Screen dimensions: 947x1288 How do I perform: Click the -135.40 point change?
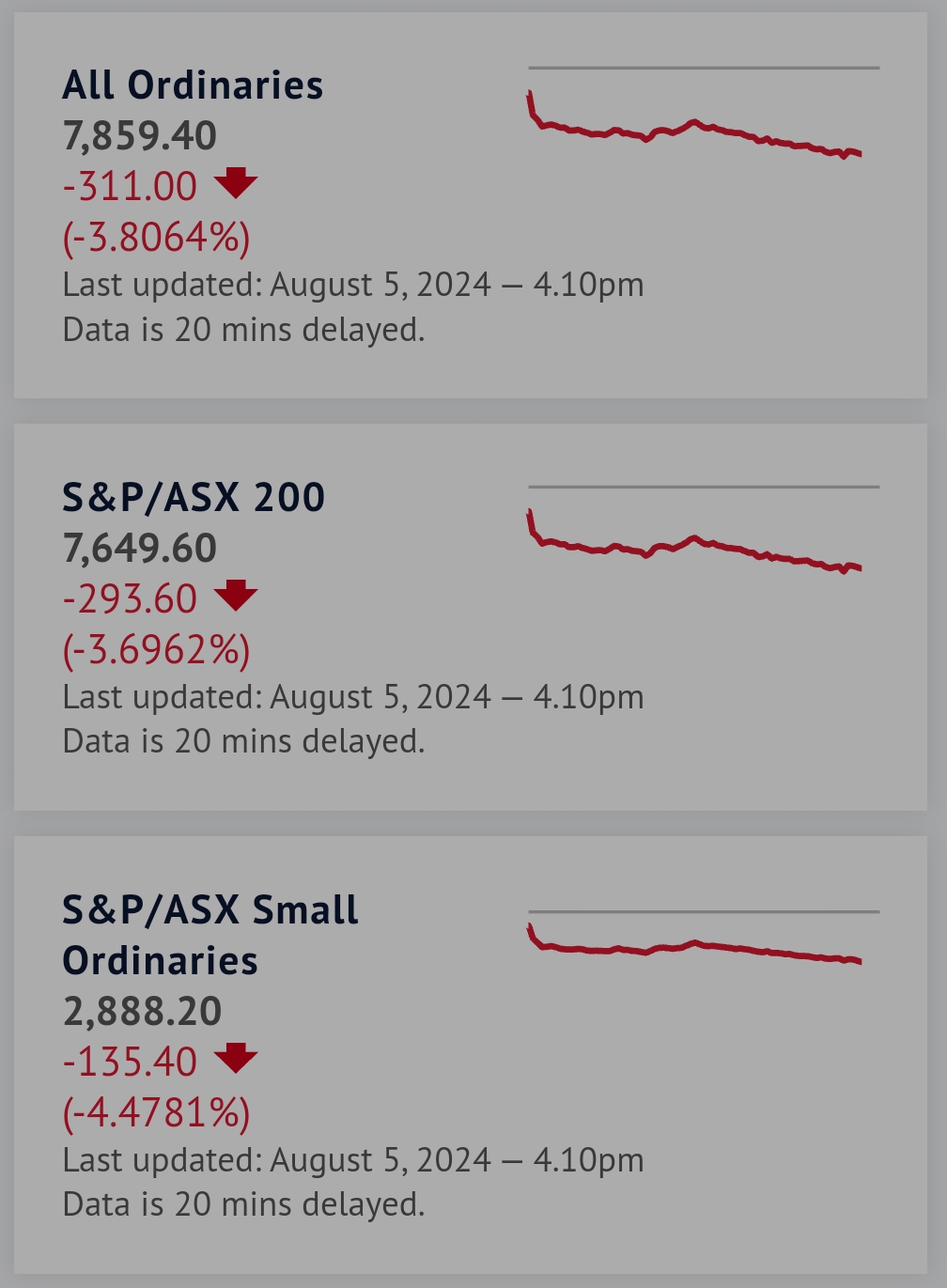(x=130, y=1062)
